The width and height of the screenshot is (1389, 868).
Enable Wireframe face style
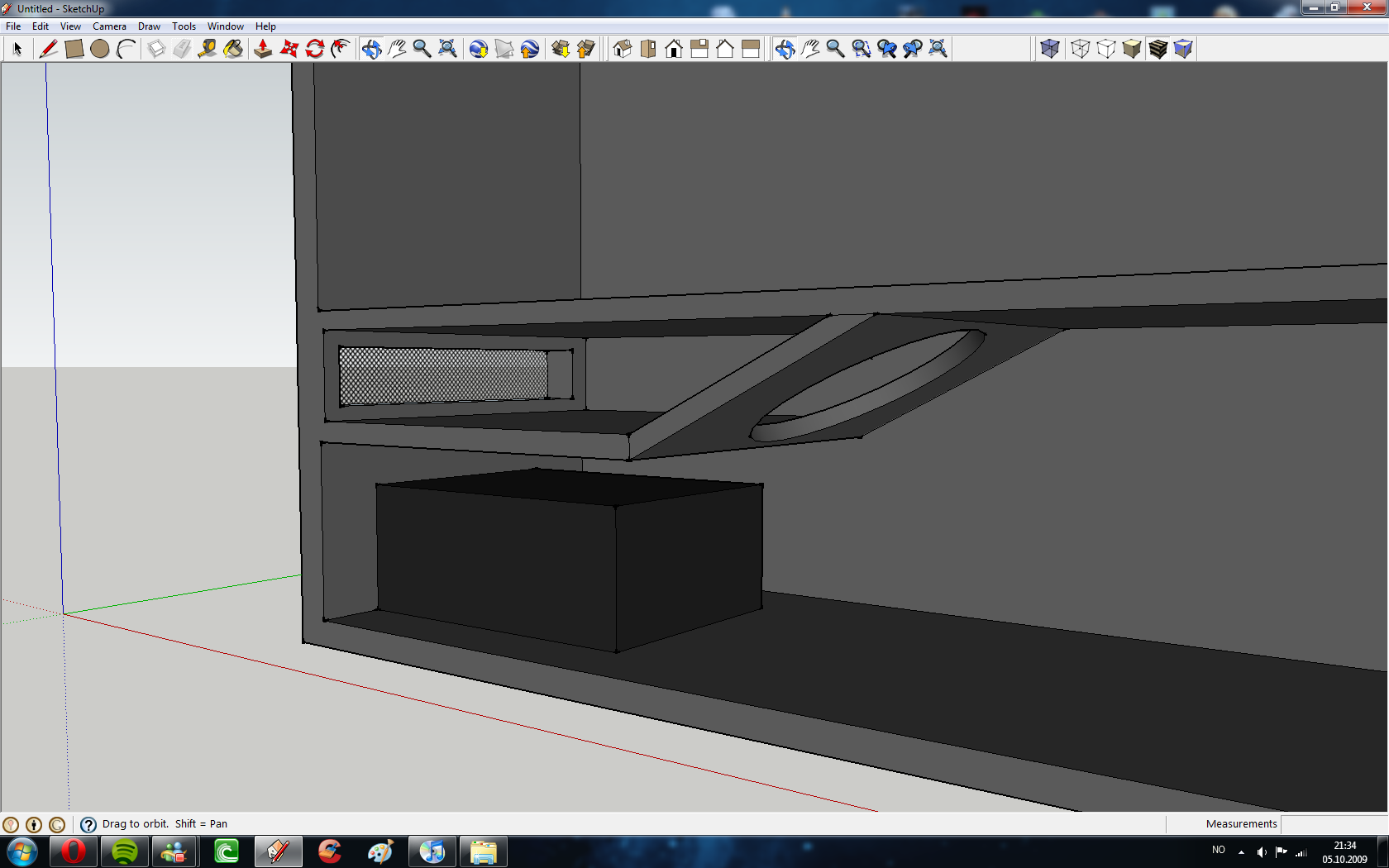pyautogui.click(x=1080, y=49)
